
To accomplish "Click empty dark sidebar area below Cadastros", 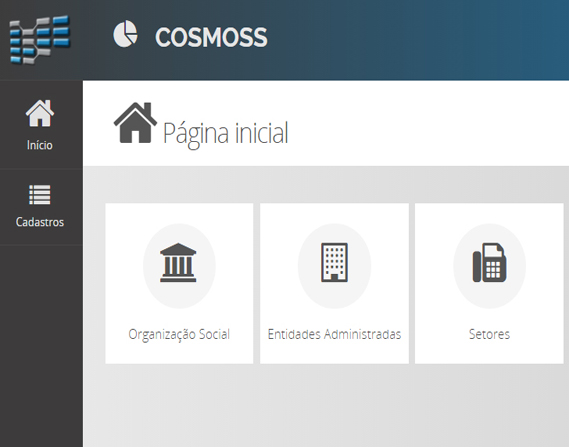I will [41, 345].
